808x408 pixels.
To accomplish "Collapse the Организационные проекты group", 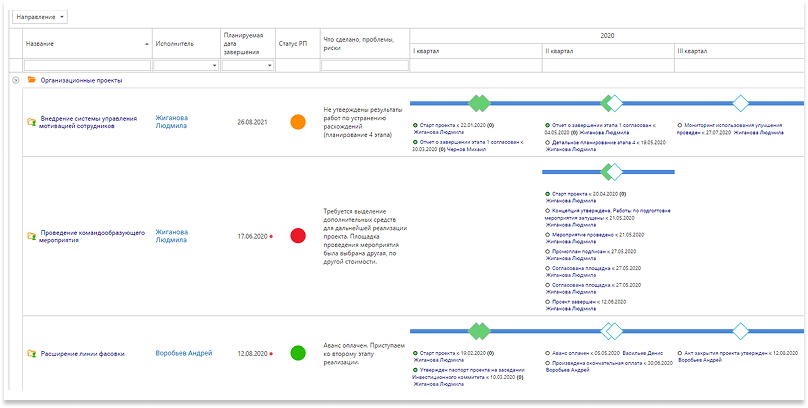I will click(x=15, y=80).
